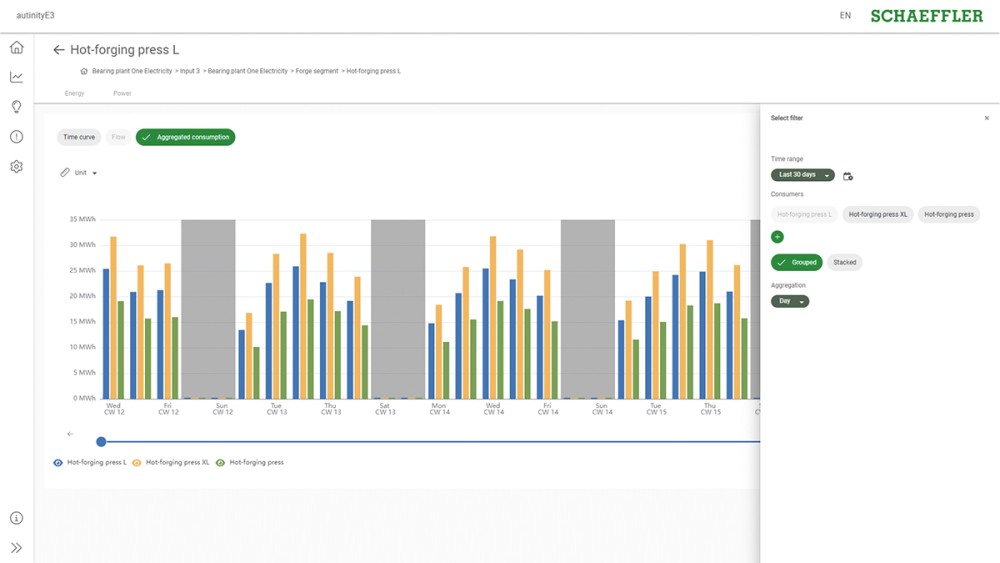Screen dimensions: 1000x563
Task: Open the Last 30 days dropdown
Action: click(802, 175)
